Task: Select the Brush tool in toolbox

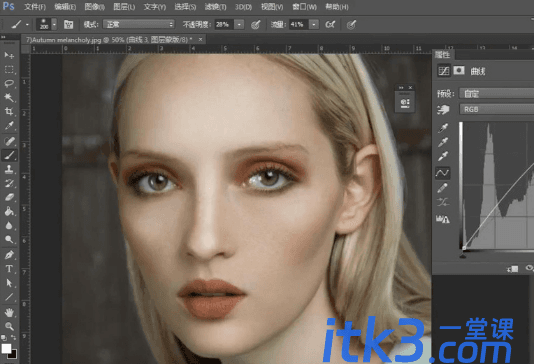Action: [x=9, y=155]
